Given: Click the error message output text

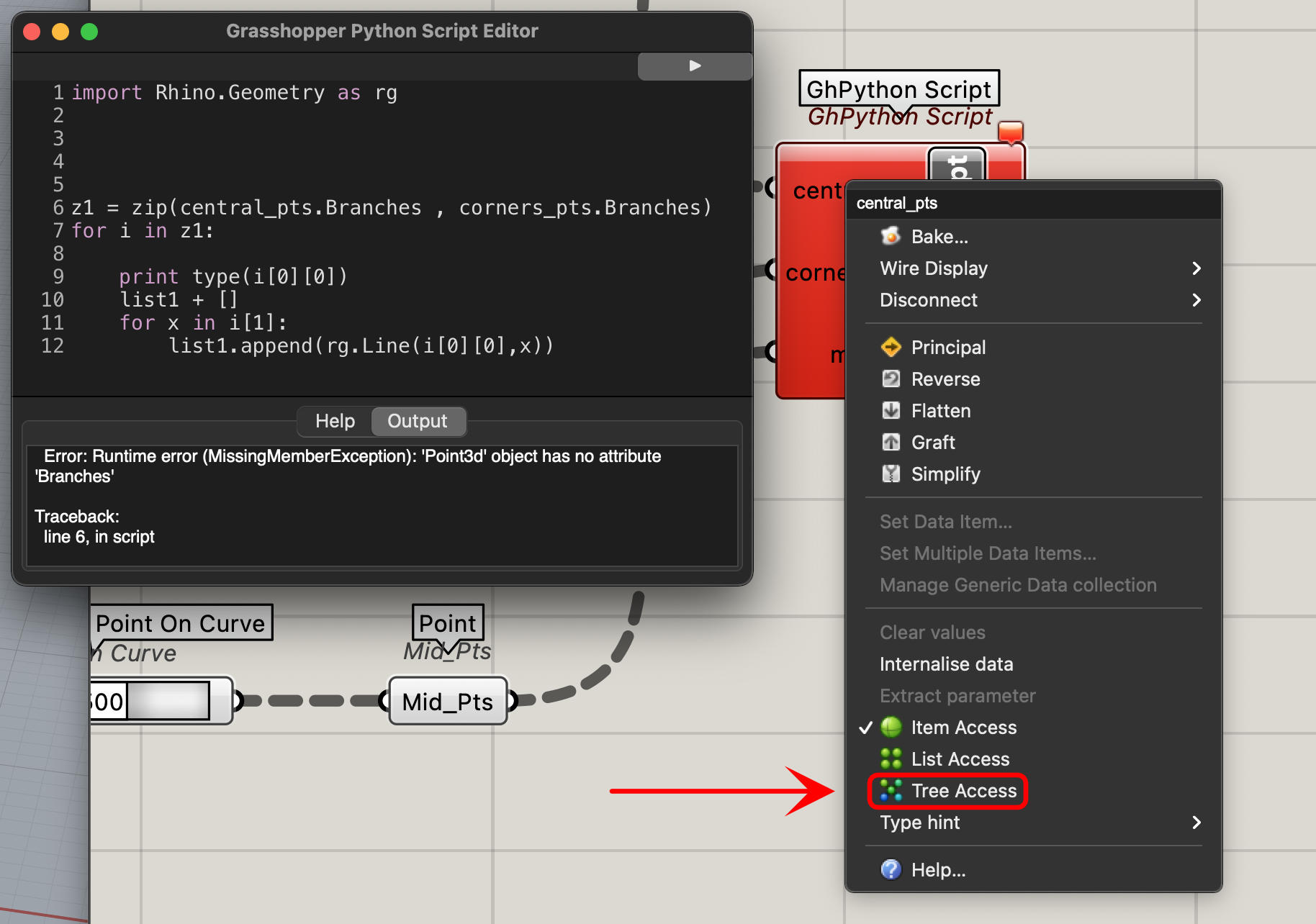Looking at the screenshot, I should 348,466.
